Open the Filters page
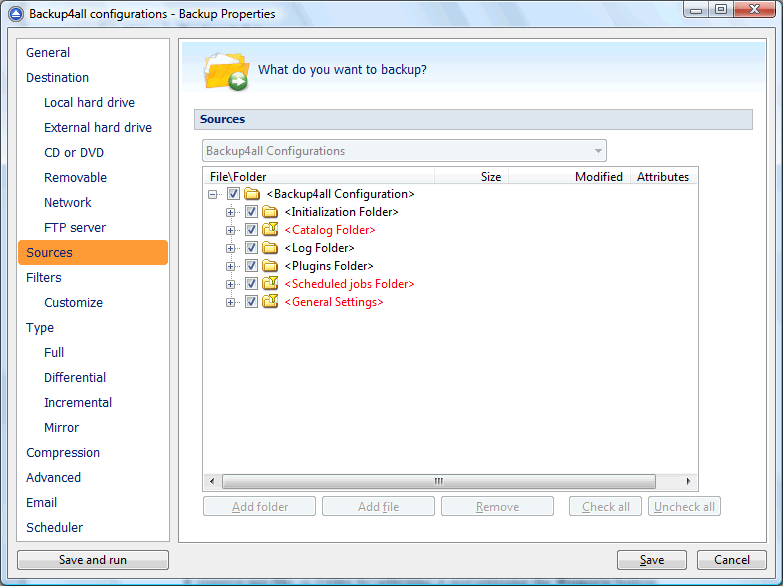This screenshot has height=586, width=783. point(44,277)
